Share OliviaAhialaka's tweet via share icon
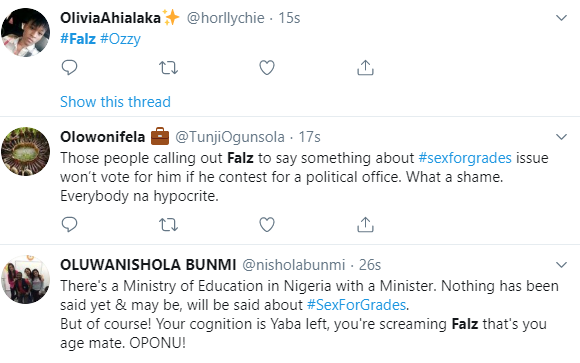 [365, 68]
